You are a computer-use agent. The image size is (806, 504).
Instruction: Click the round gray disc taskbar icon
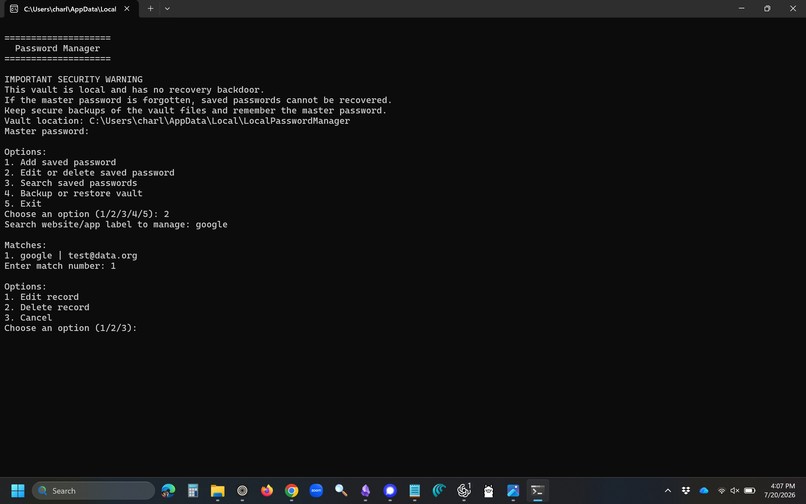(242, 491)
